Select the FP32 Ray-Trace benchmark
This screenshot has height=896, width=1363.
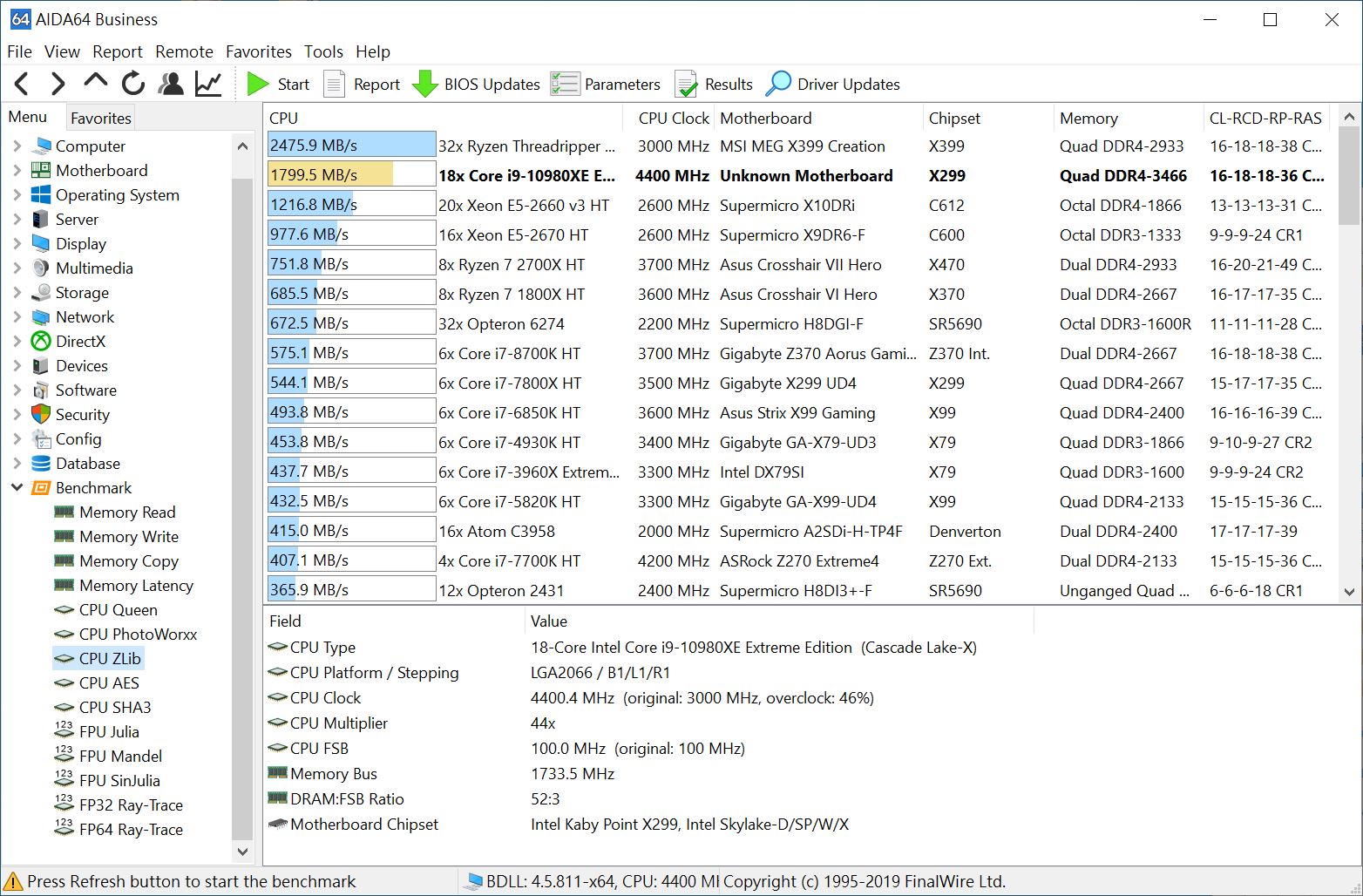pos(131,805)
